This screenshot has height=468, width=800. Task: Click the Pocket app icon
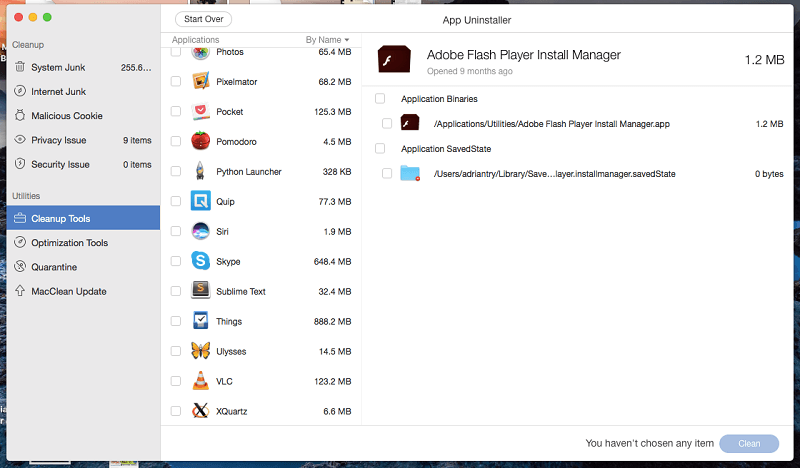pyautogui.click(x=201, y=111)
